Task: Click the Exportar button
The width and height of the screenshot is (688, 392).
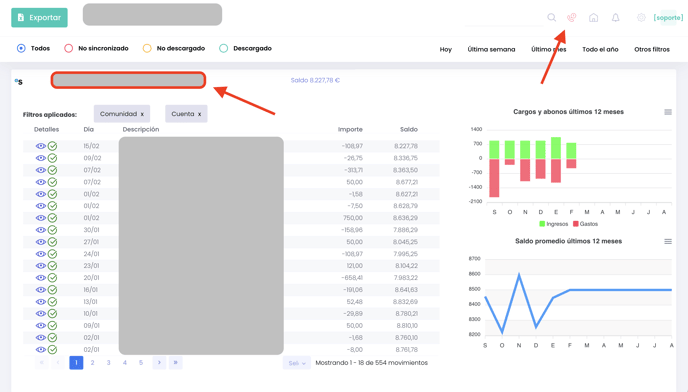Action: [39, 18]
